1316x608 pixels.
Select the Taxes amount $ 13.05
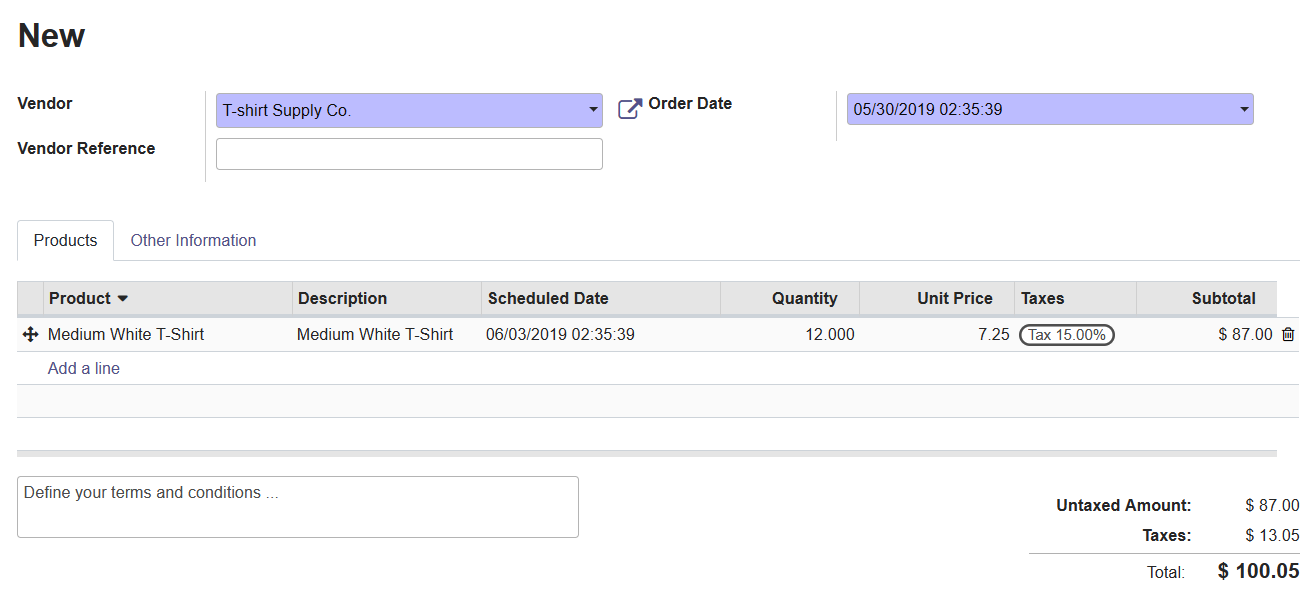(1272, 535)
